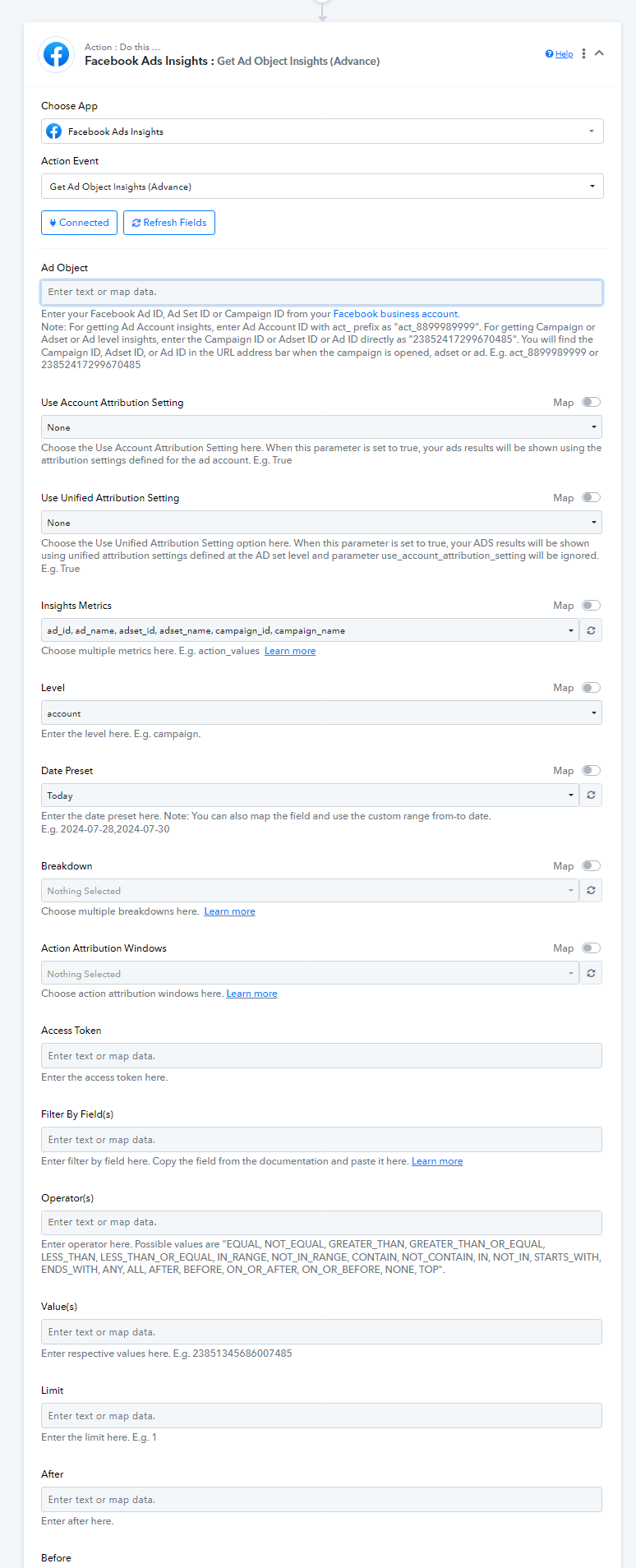Toggle Map for Use Unified Attribution Setting
The image size is (636, 1568).
pyautogui.click(x=591, y=497)
